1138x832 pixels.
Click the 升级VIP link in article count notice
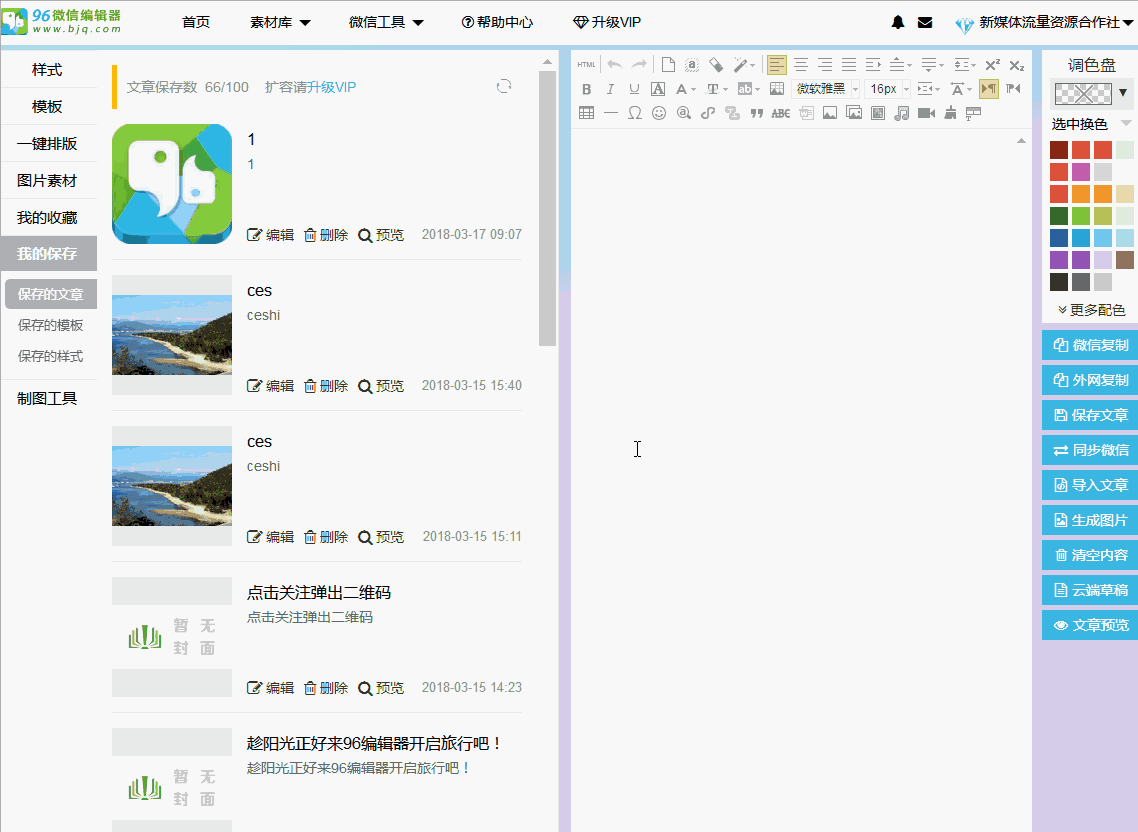click(x=331, y=87)
